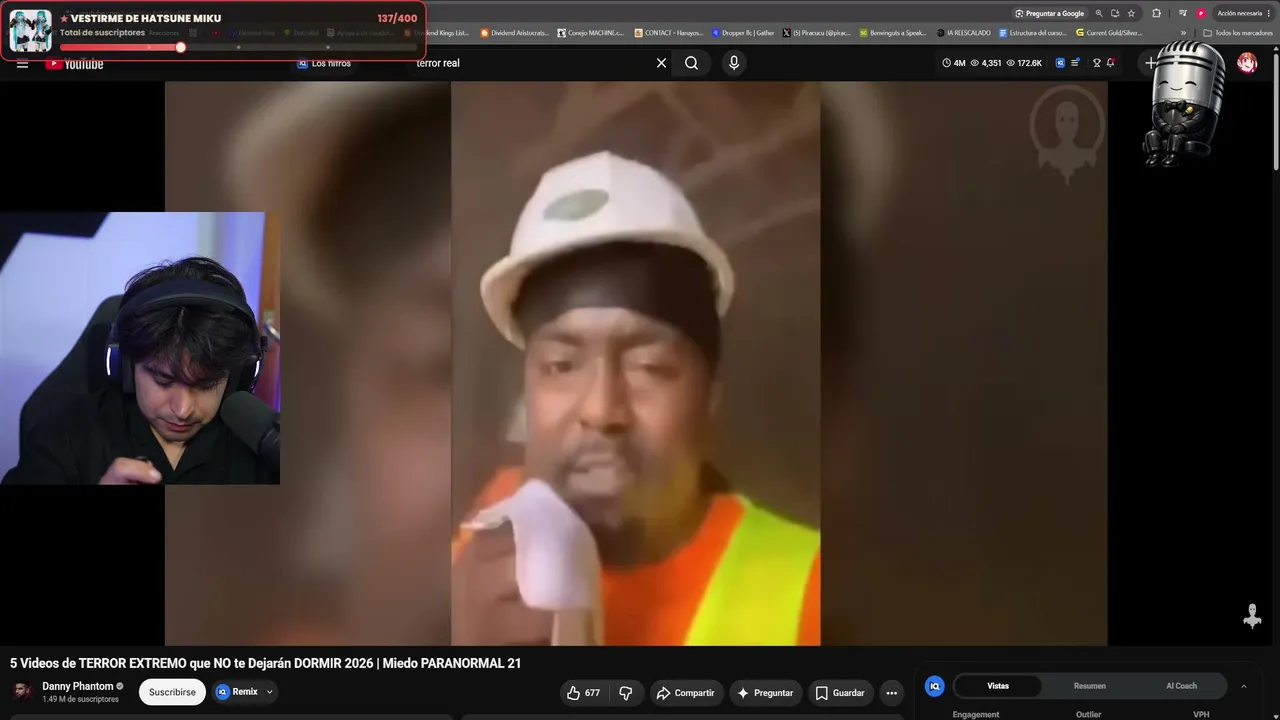
Task: Click the VPH column label
Action: point(1201,714)
